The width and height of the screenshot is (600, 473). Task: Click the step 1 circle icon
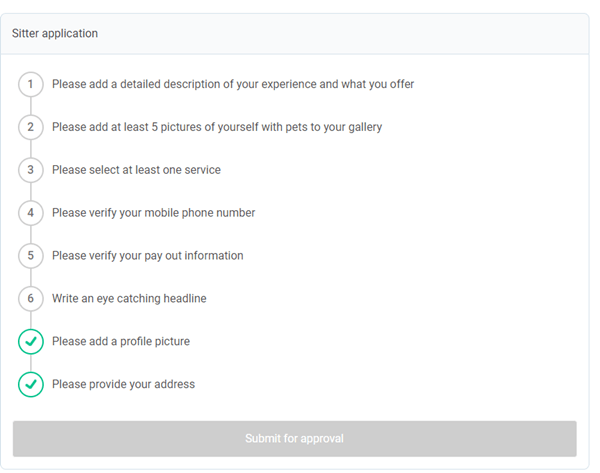31,84
